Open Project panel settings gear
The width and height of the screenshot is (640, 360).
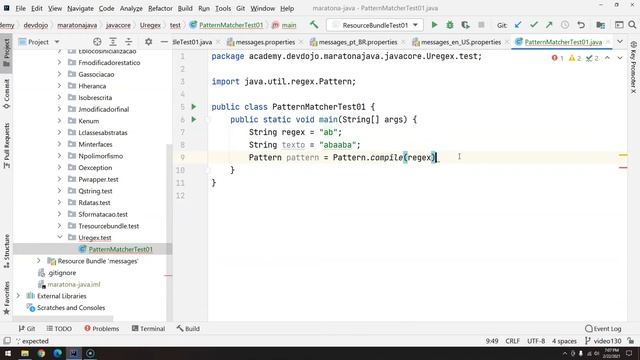pyautogui.click(x=149, y=42)
